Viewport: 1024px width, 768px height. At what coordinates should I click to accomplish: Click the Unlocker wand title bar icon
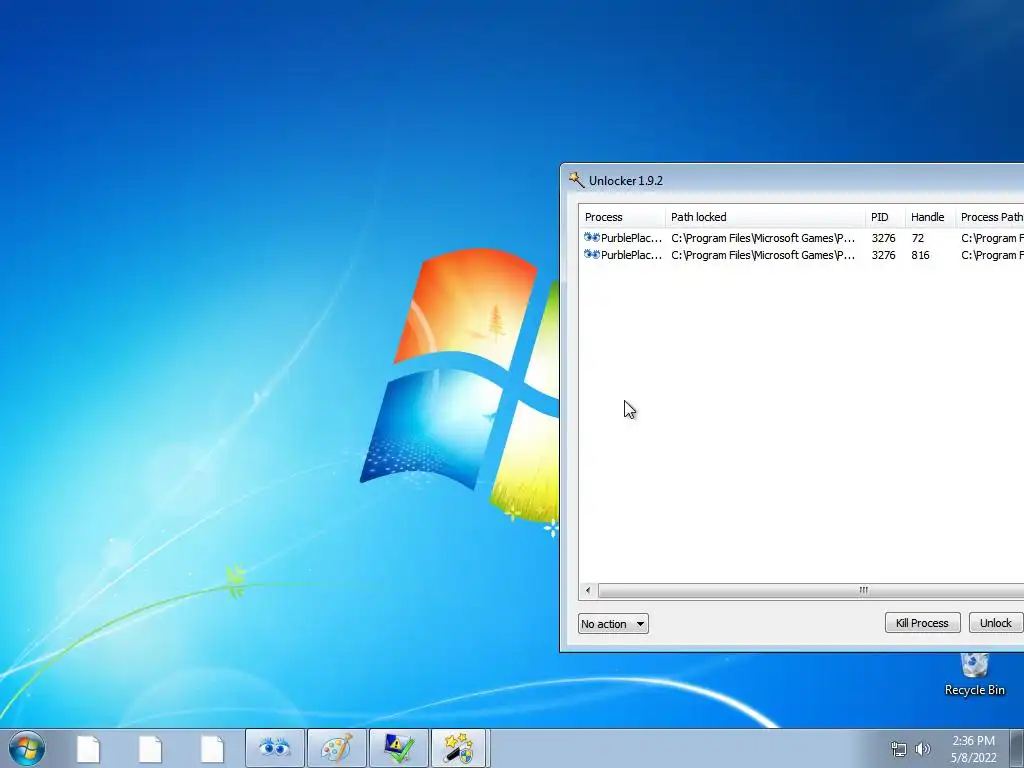point(576,180)
